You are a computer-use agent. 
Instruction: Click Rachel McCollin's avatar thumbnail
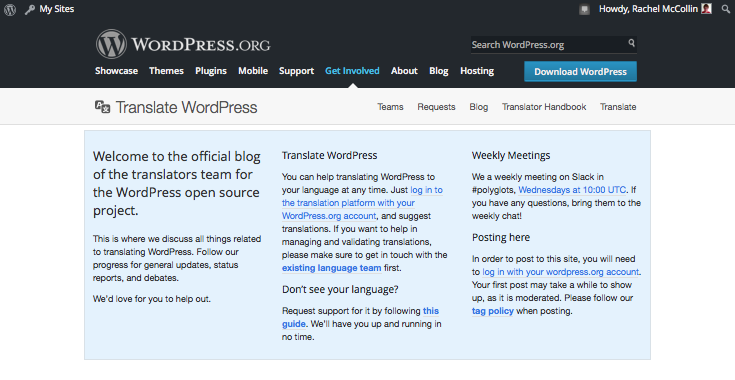[706, 9]
